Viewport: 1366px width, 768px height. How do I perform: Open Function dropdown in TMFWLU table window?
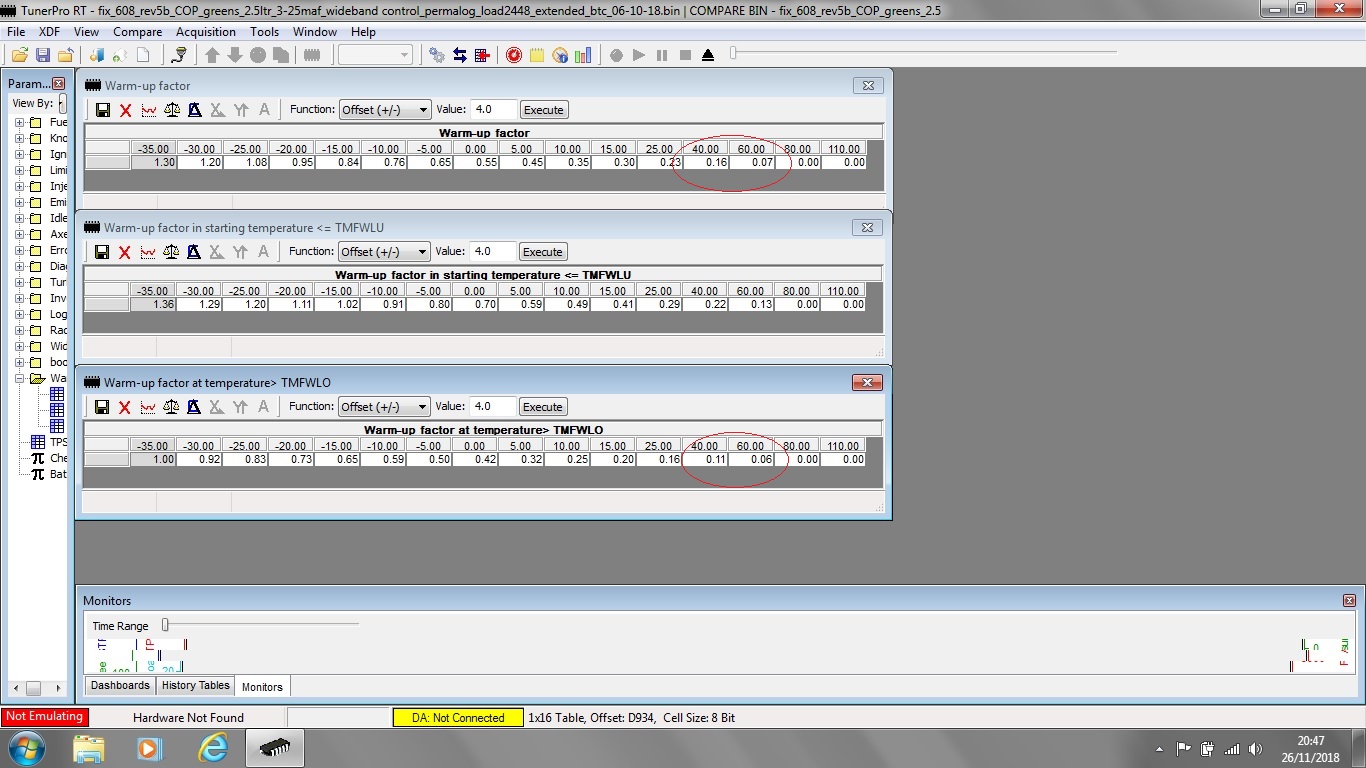(x=384, y=252)
